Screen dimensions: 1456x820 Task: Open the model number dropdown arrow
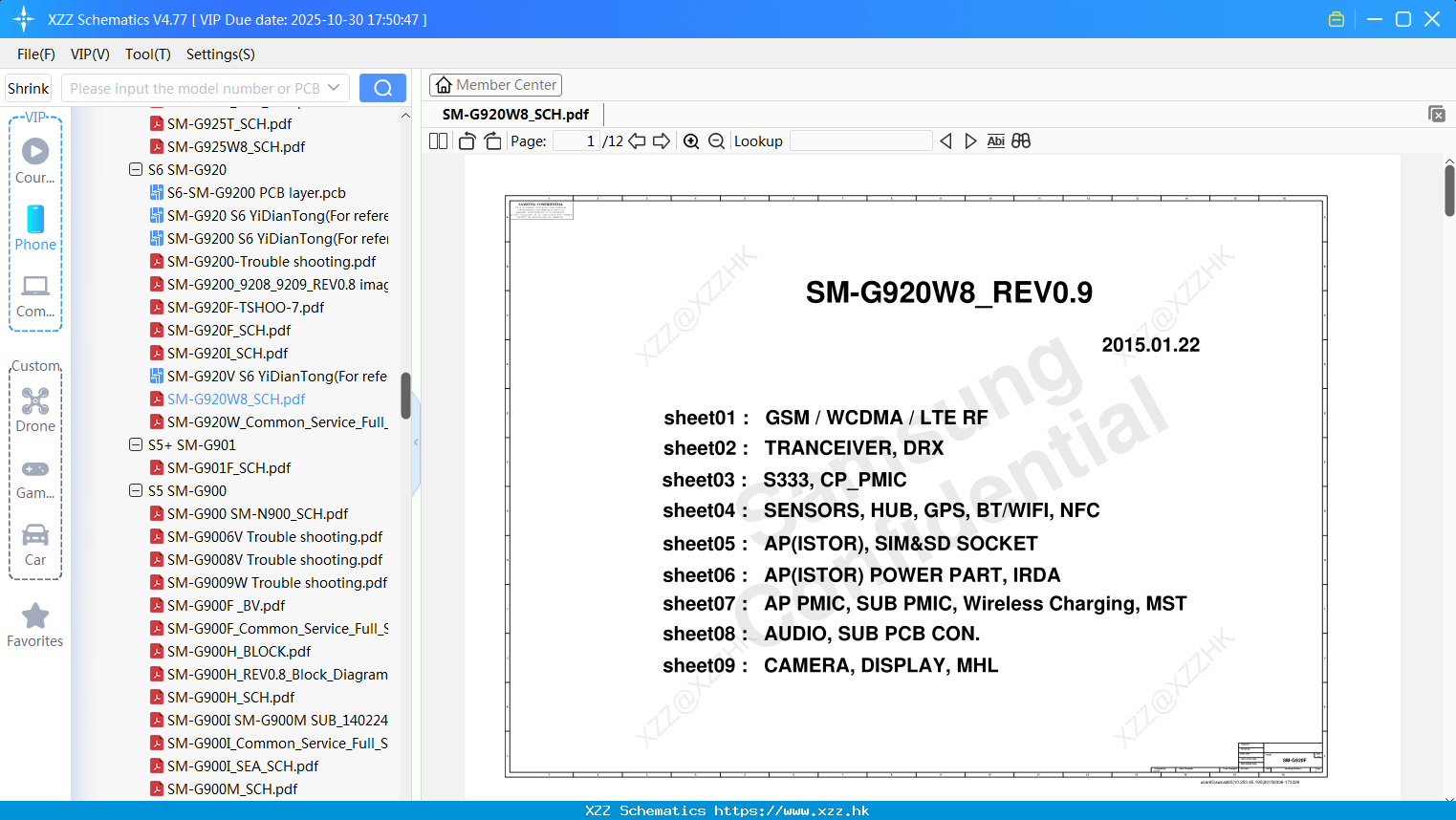point(334,88)
